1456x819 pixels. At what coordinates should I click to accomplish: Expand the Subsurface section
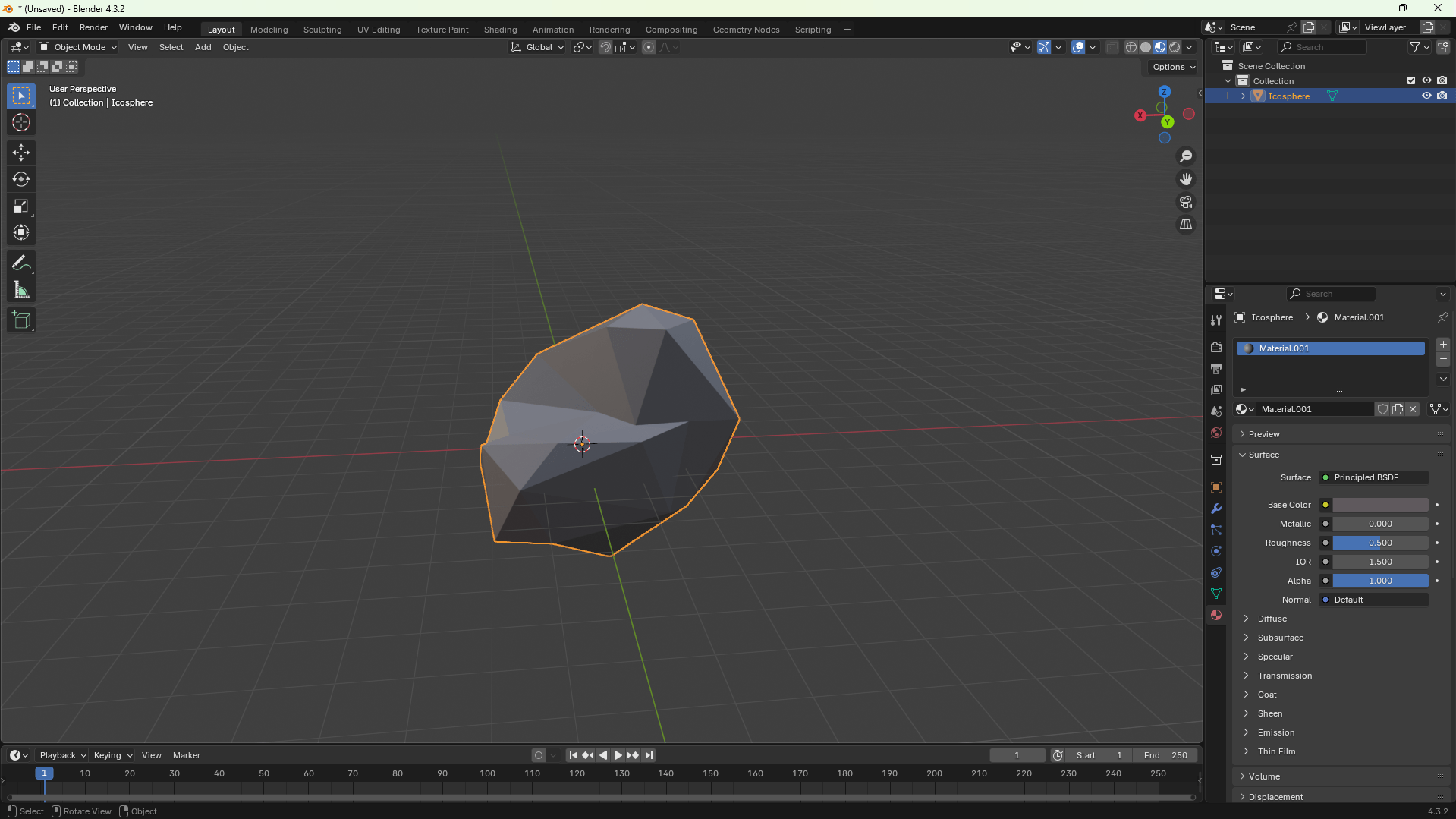[x=1281, y=638]
